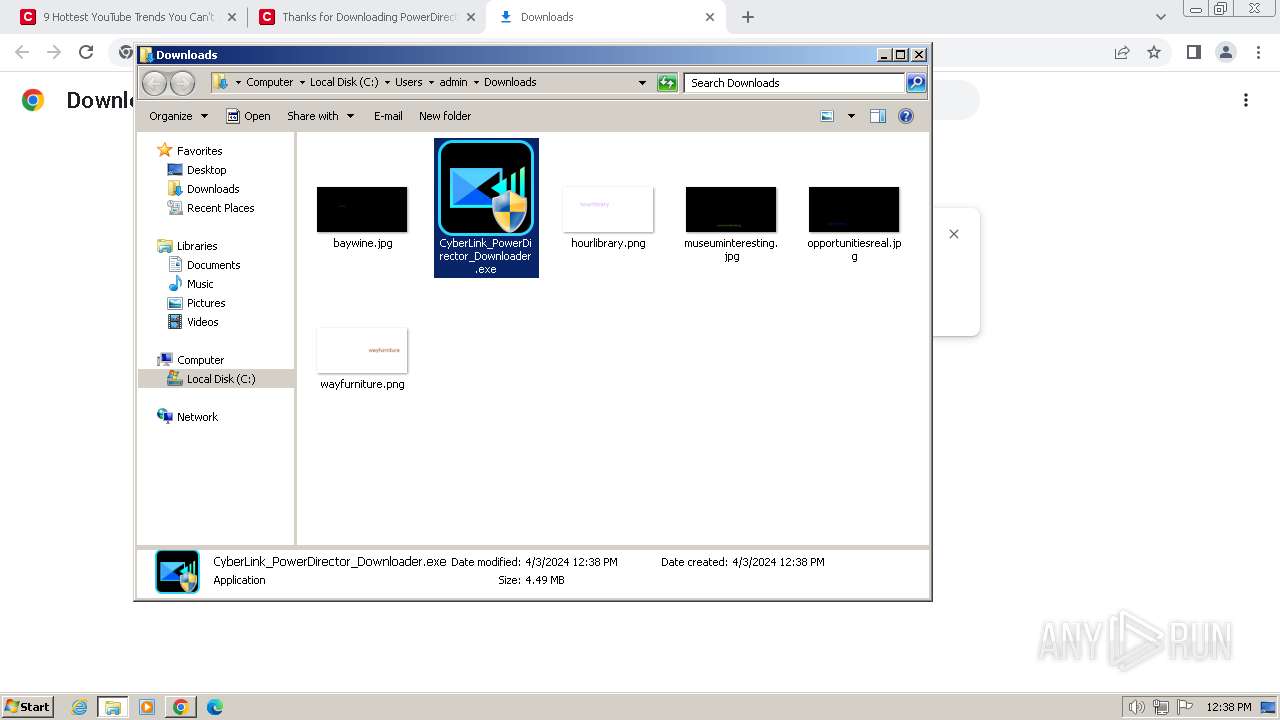
Task: Close the 9 Hottest YouTube Trends tab
Action: (232, 17)
